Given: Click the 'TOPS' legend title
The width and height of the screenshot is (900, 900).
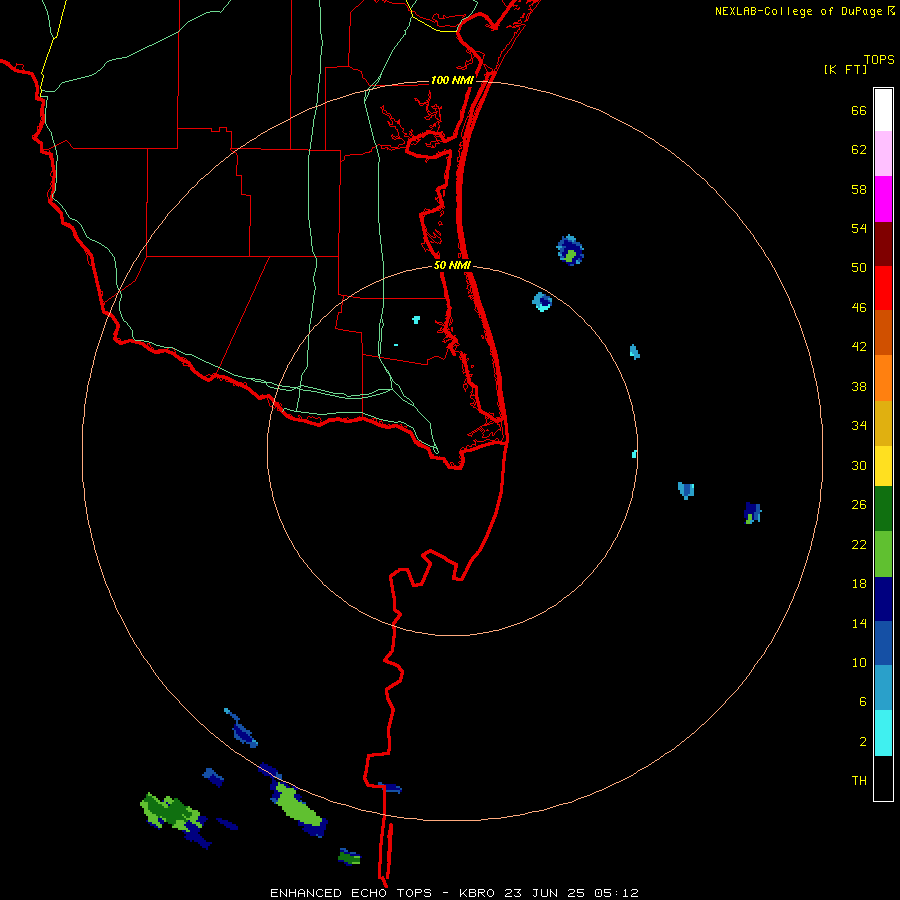Looking at the screenshot, I should [x=879, y=60].
